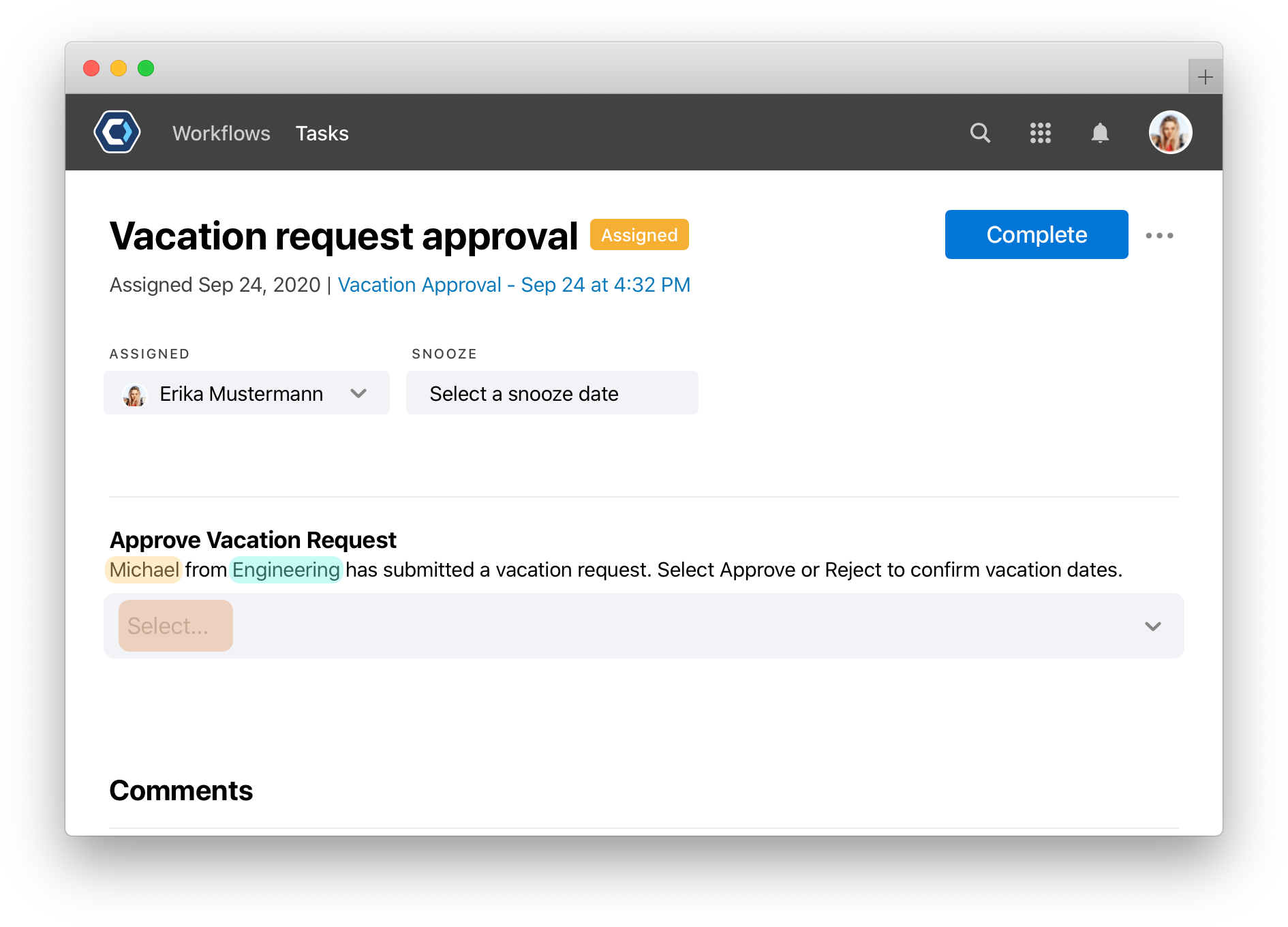Open the search icon in header
Screen dimensions: 1288x927
980,132
